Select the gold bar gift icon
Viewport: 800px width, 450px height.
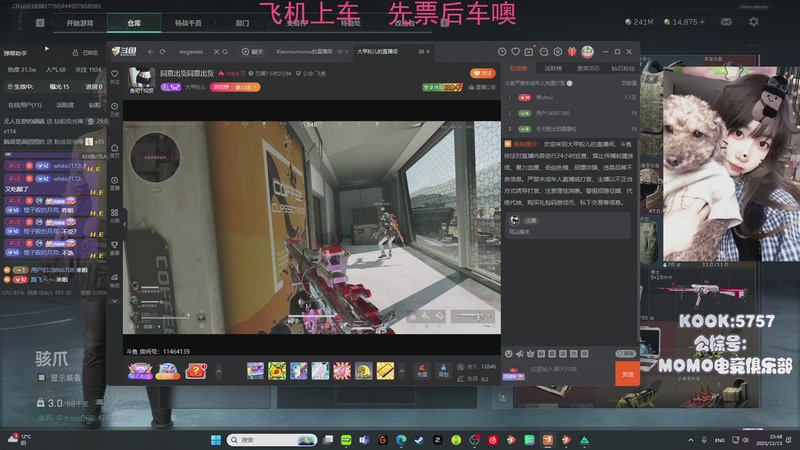click(x=385, y=371)
